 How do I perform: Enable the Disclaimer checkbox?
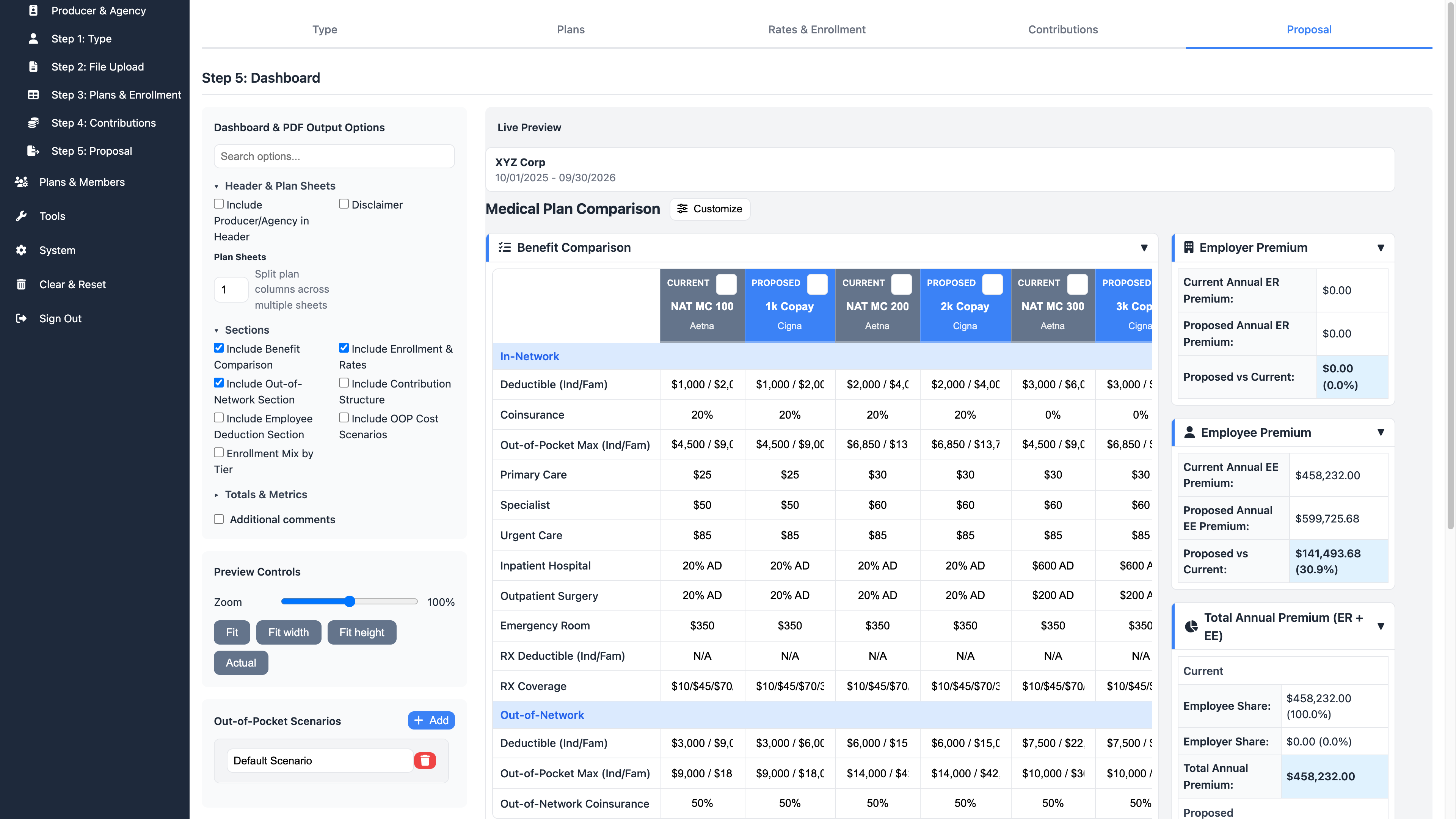[344, 204]
